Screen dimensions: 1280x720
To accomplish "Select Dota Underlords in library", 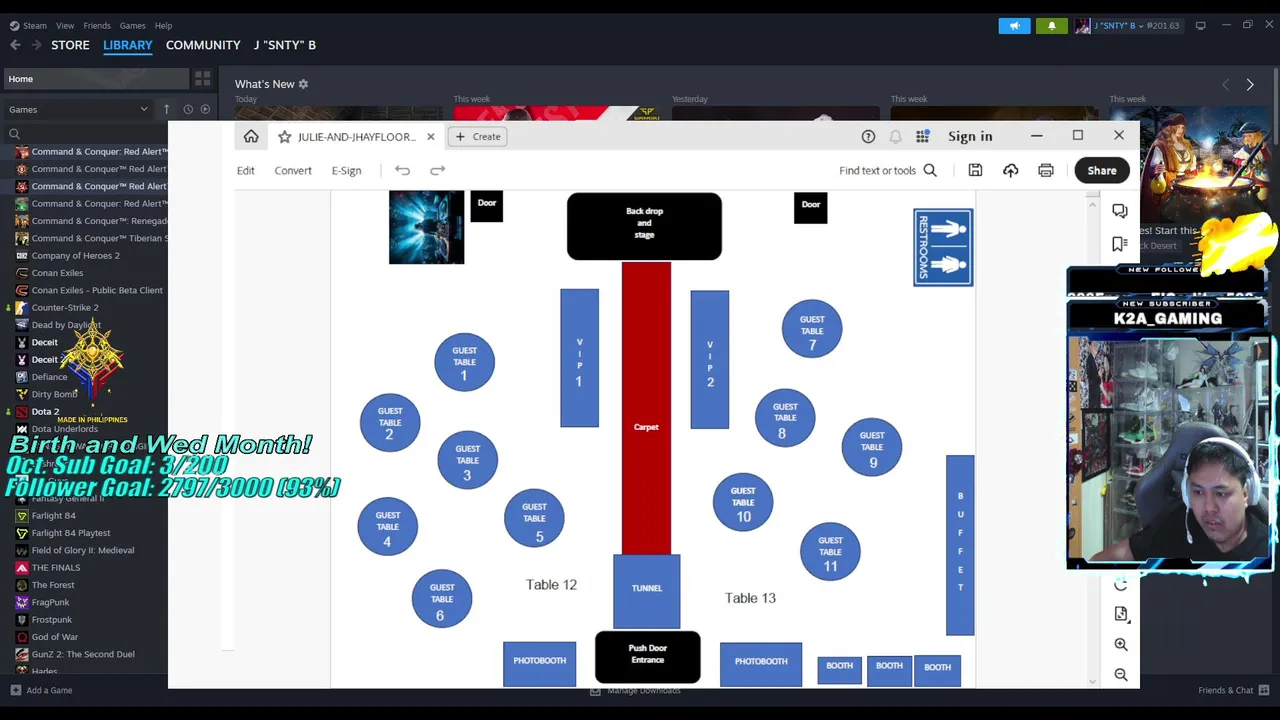I will (x=64, y=428).
